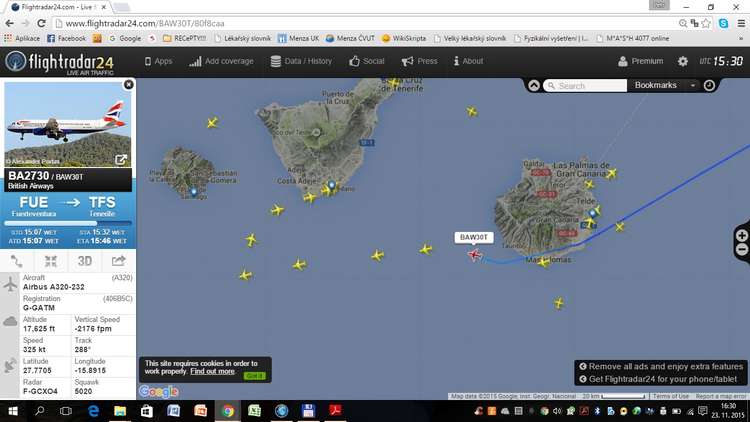Select the red BAW30T aircraft icon

coord(474,255)
